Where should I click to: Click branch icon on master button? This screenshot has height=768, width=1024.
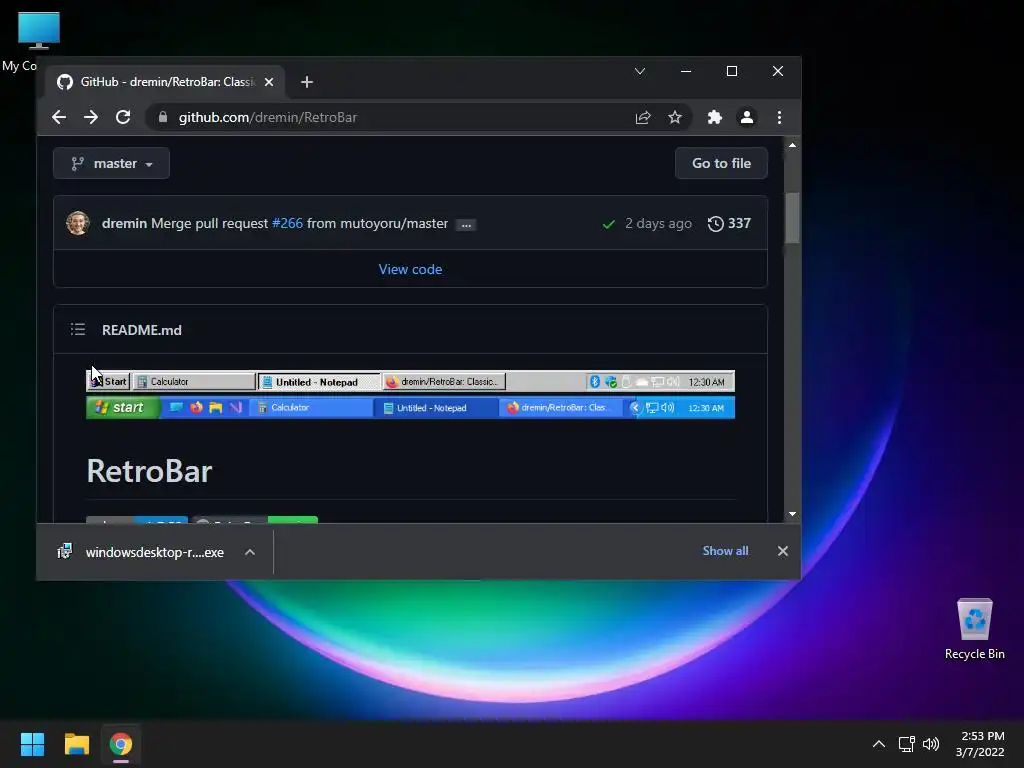coord(78,163)
